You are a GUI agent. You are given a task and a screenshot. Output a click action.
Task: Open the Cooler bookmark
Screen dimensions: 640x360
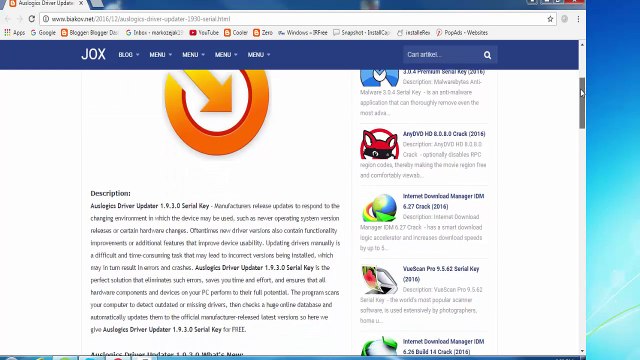[236, 33]
